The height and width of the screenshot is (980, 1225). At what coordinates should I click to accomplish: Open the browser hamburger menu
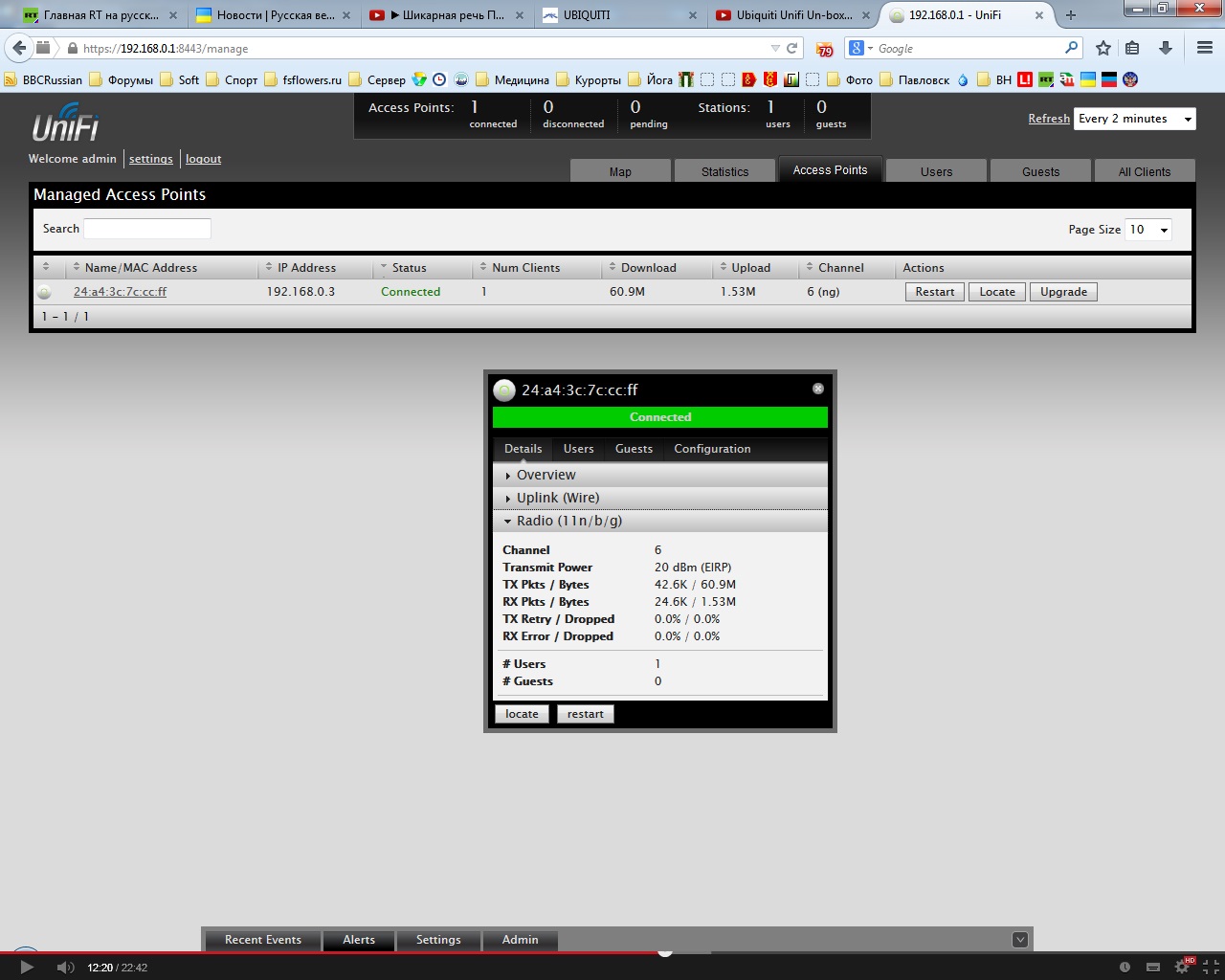coord(1205,48)
